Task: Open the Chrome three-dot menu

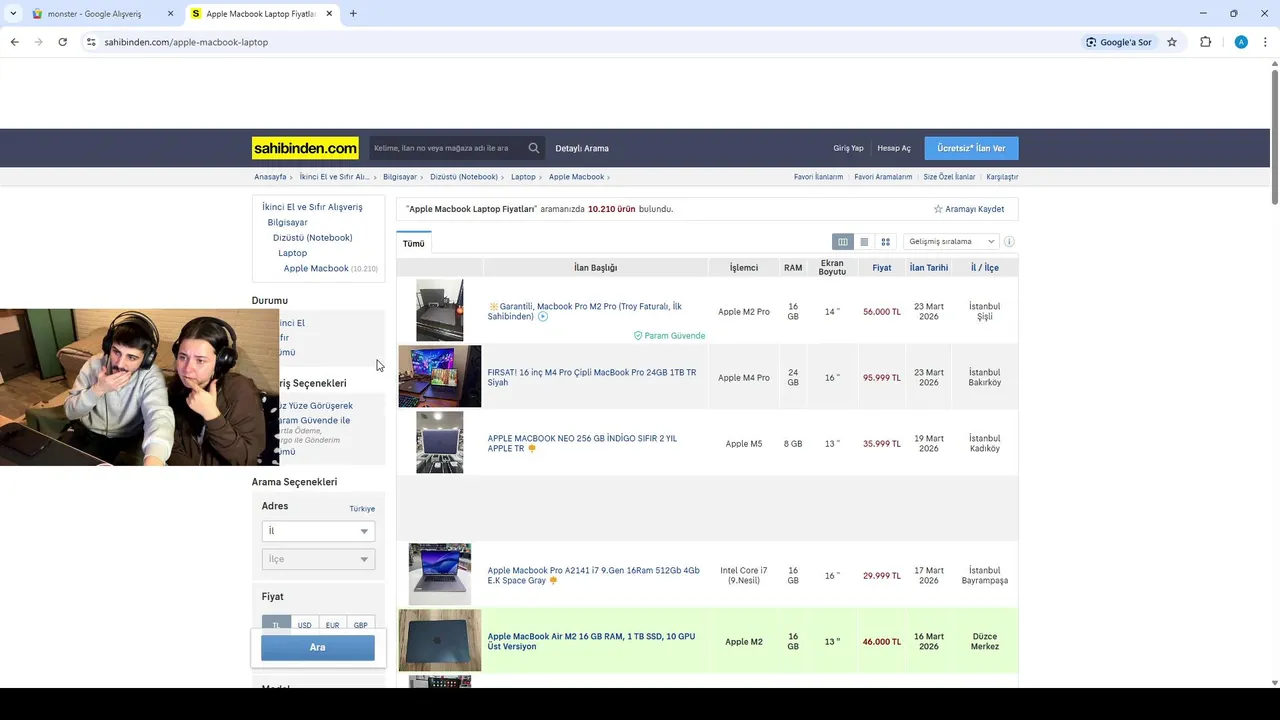Action: [1266, 42]
